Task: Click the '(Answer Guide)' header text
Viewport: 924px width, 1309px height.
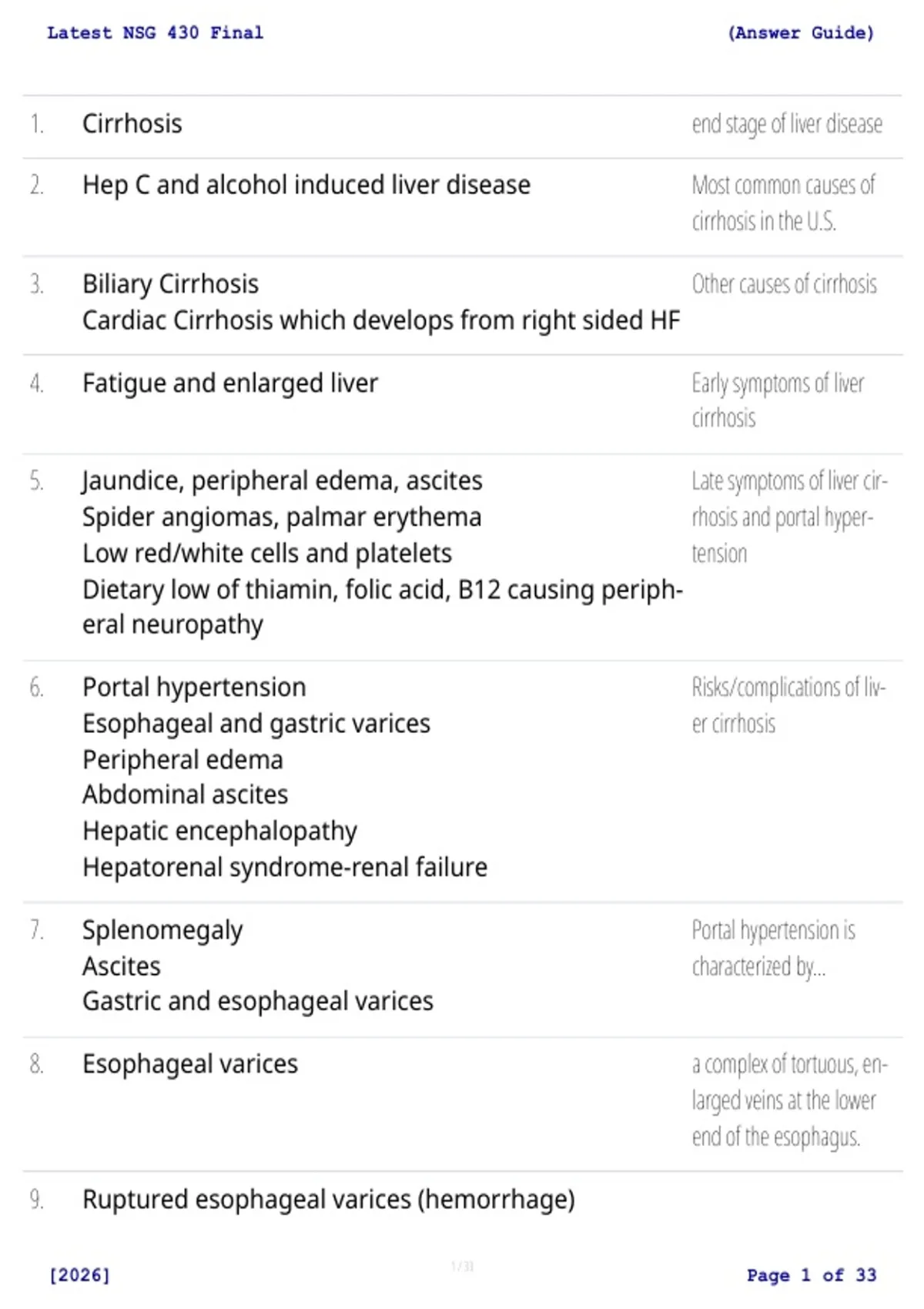Action: click(801, 32)
